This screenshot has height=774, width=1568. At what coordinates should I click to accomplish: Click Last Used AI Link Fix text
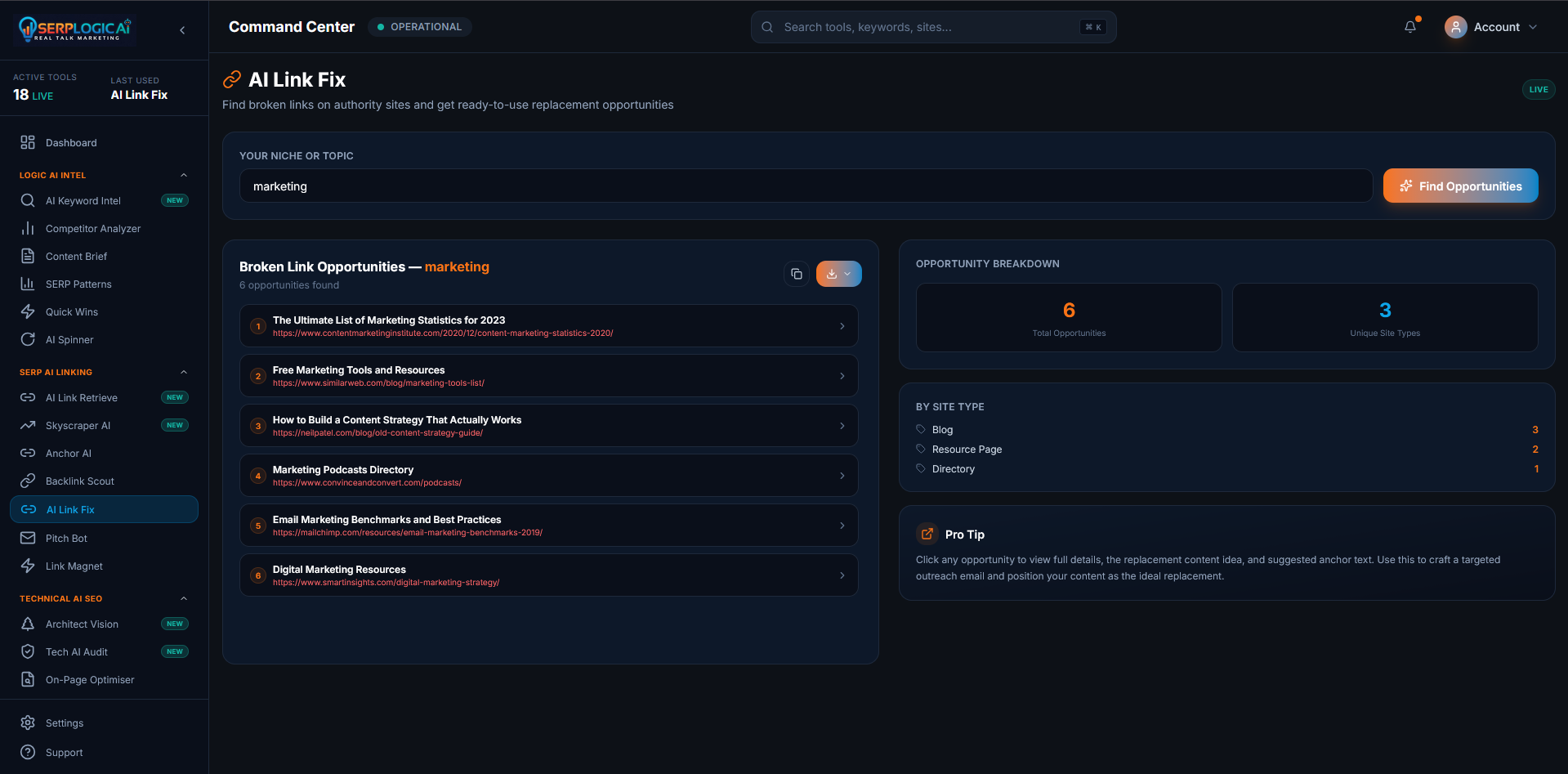click(139, 95)
